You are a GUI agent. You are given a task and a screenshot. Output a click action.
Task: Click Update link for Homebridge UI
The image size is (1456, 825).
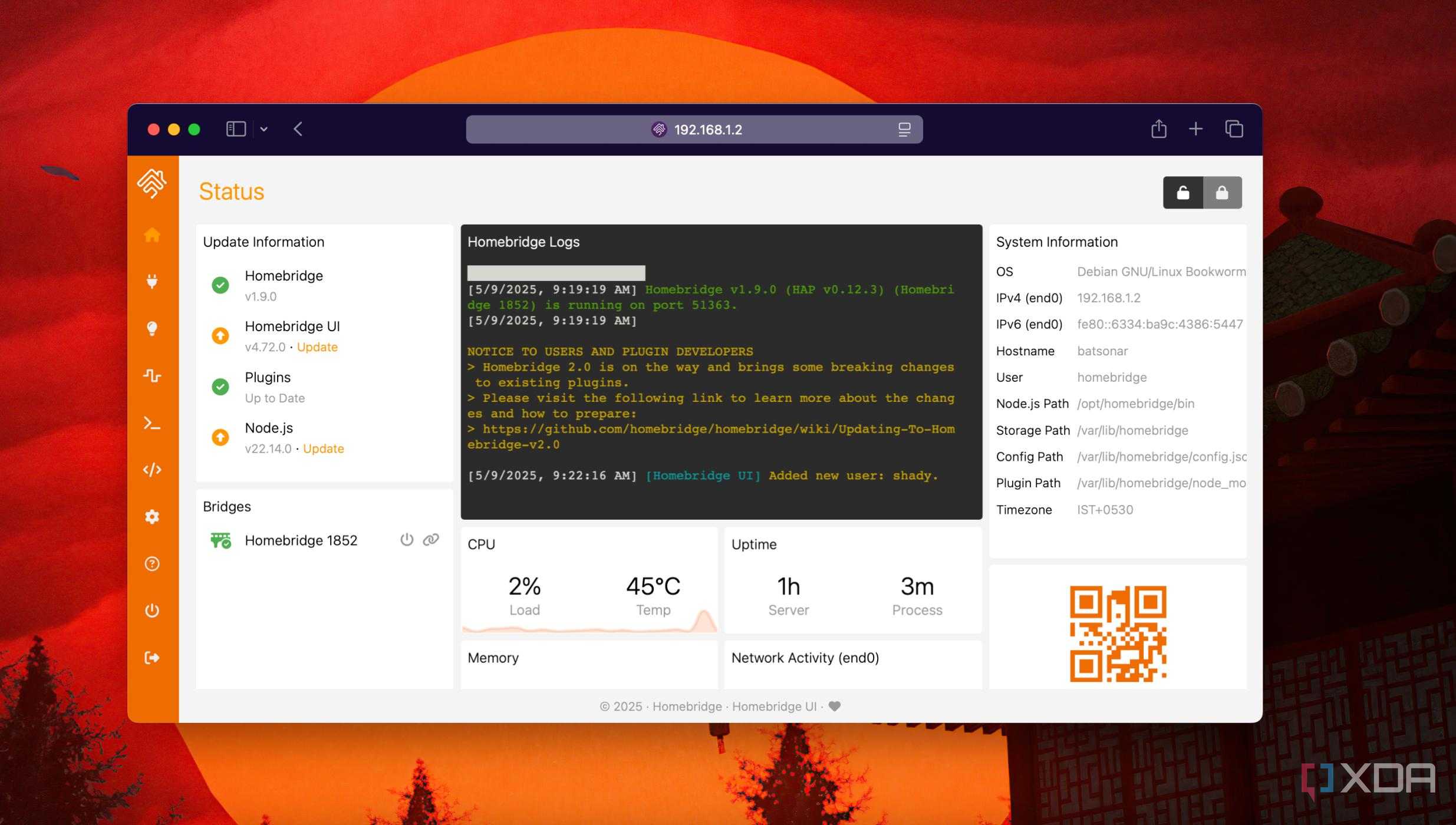coord(317,347)
